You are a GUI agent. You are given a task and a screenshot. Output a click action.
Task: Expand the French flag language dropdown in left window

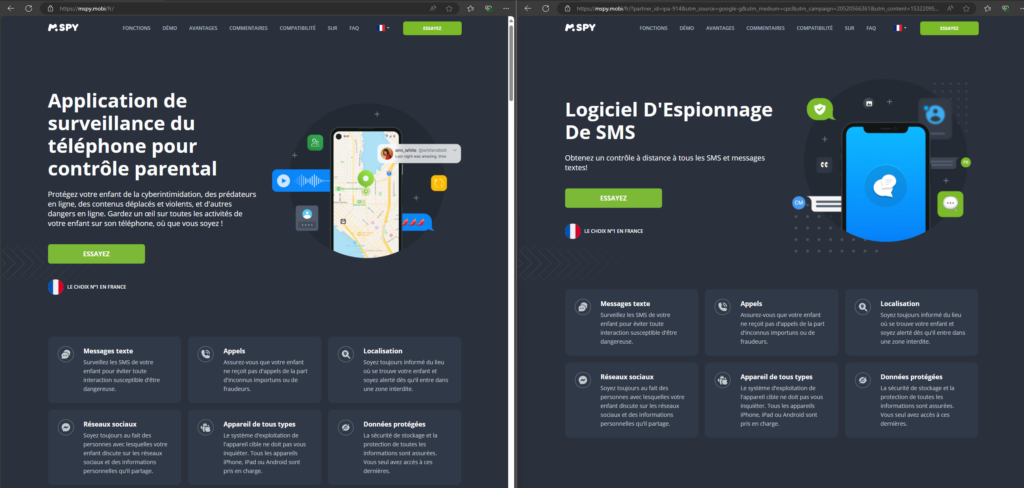pyautogui.click(x=383, y=28)
